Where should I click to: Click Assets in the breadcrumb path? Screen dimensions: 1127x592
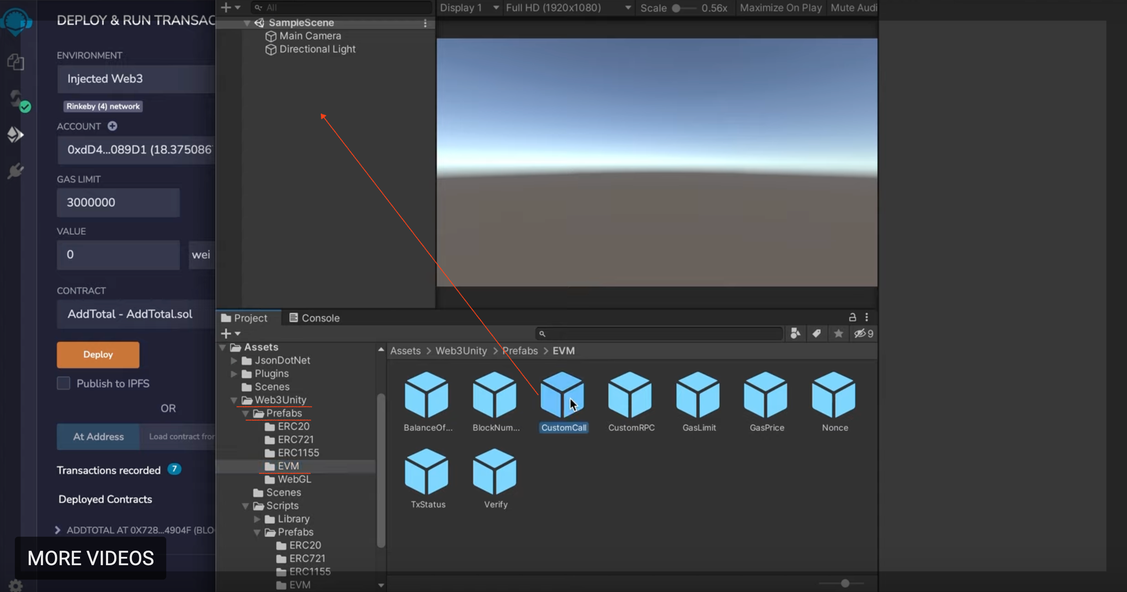point(405,351)
